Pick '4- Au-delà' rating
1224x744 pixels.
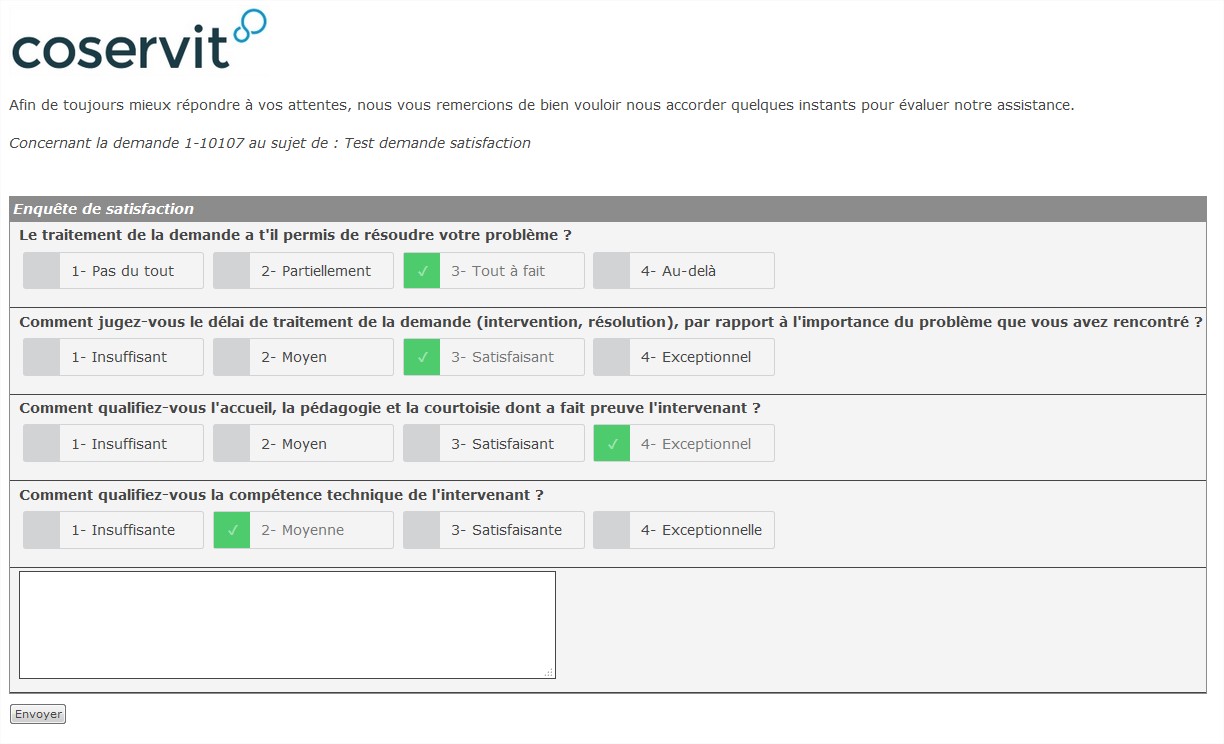683,271
